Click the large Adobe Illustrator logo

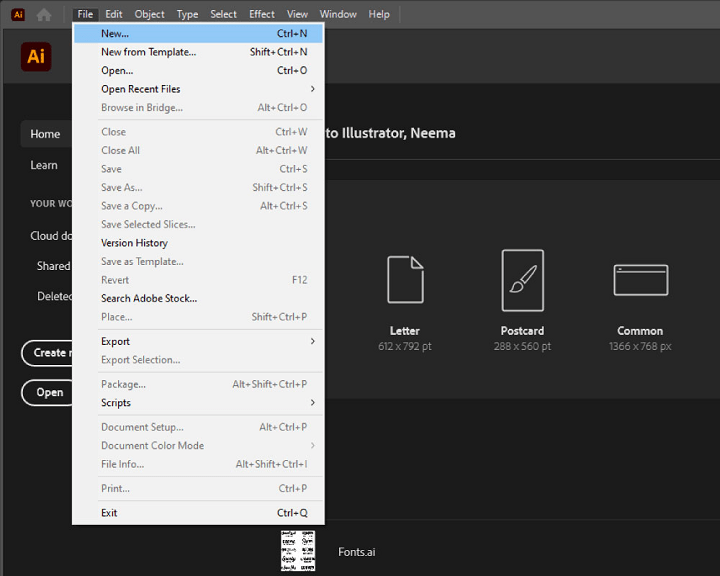click(36, 56)
